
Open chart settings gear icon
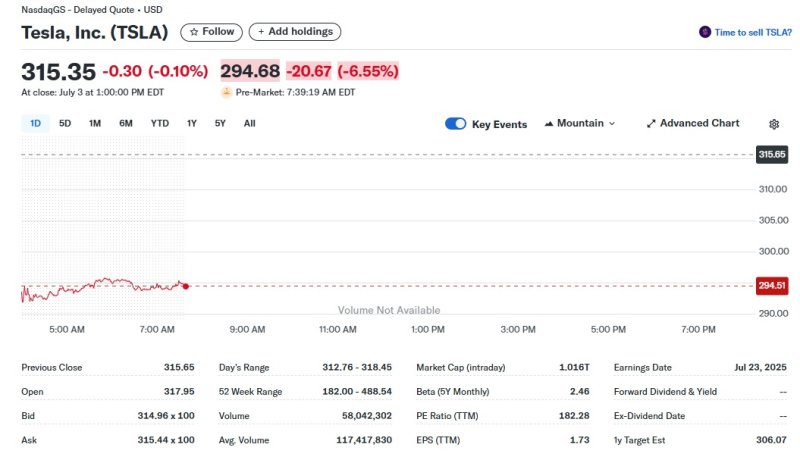point(774,124)
